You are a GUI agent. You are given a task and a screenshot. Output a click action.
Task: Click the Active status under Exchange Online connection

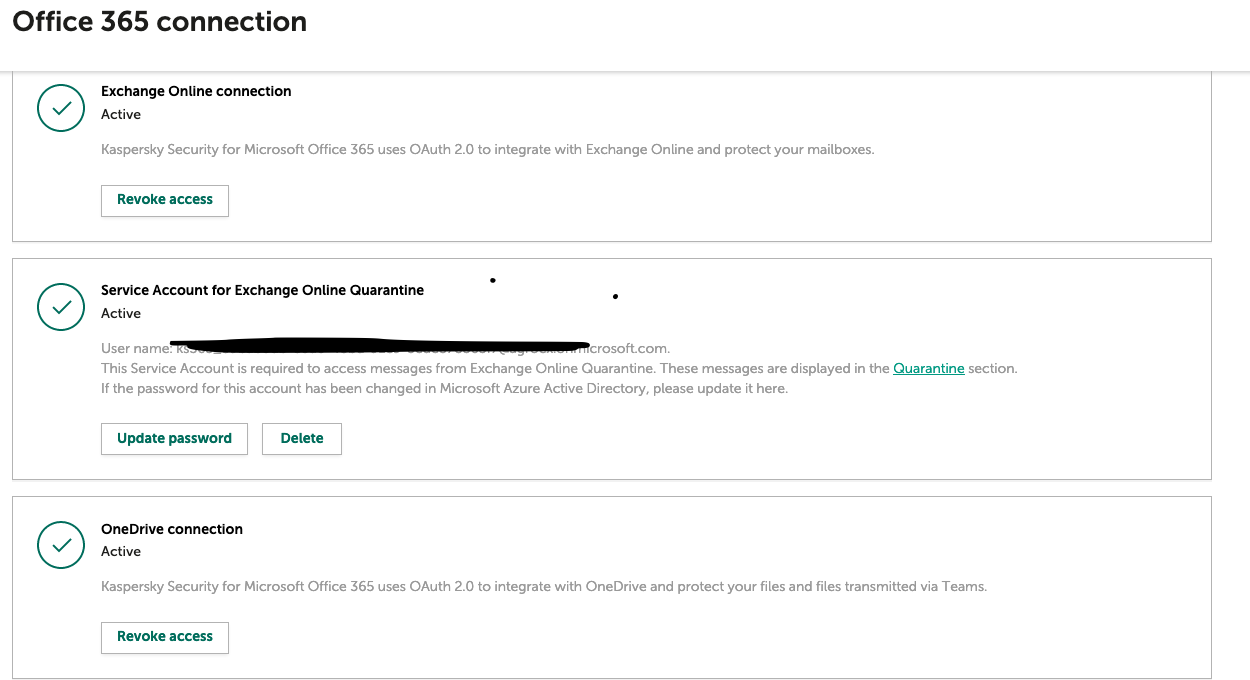click(x=121, y=115)
